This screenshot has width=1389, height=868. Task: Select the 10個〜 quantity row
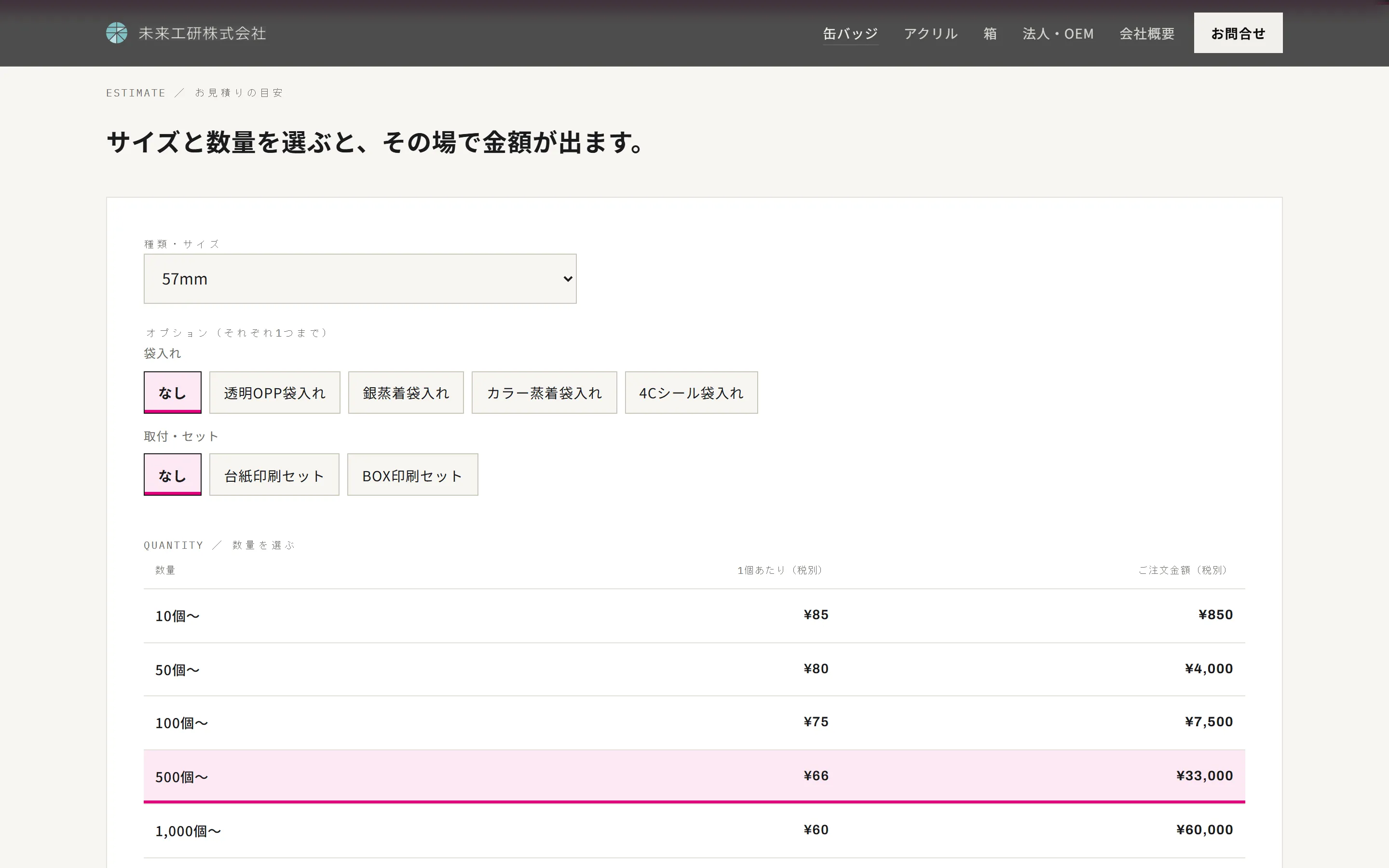[694, 616]
